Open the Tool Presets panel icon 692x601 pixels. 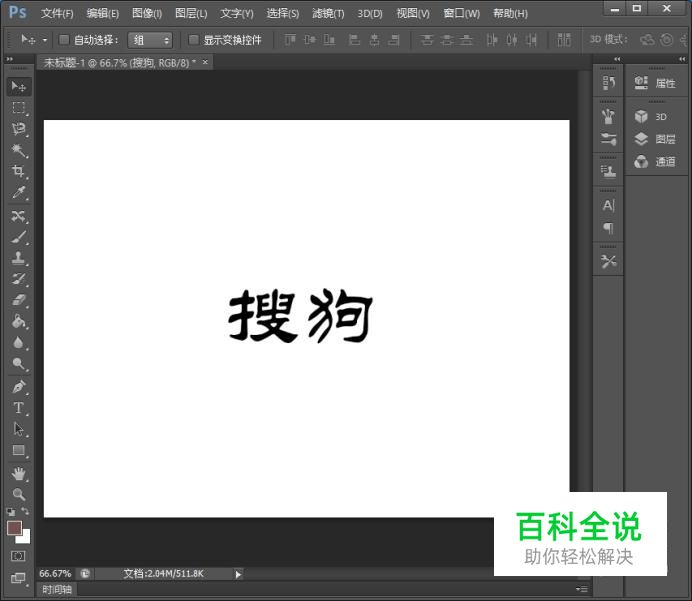pyautogui.click(x=609, y=262)
